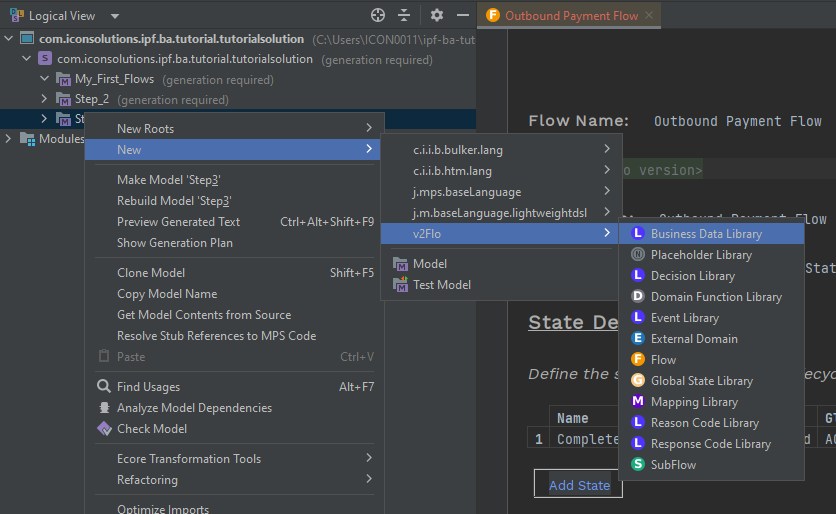
Task: Hide the Logical View panel with minimize icon
Action: coord(462,15)
